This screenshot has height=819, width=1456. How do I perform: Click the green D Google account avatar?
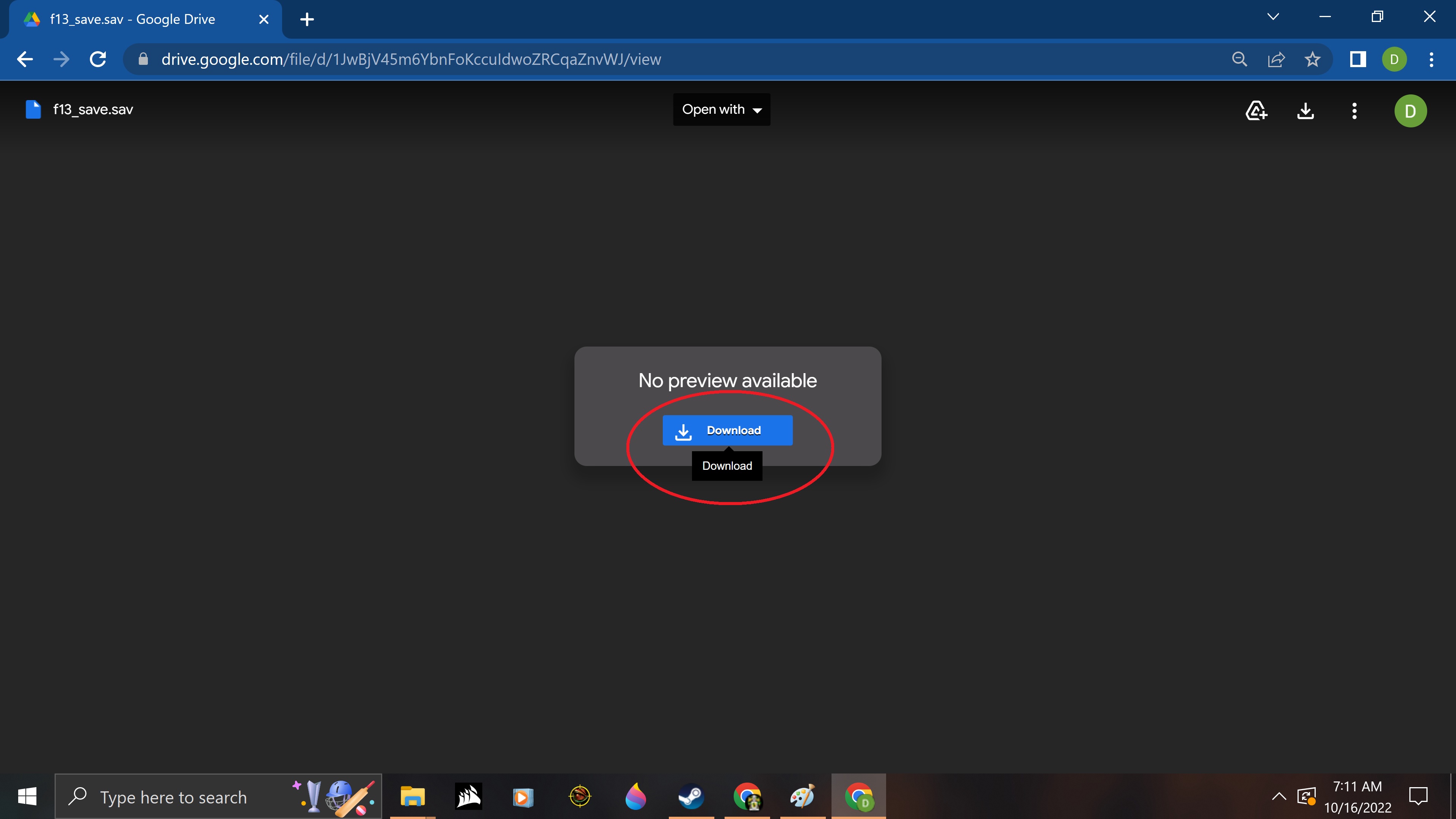pos(1410,111)
